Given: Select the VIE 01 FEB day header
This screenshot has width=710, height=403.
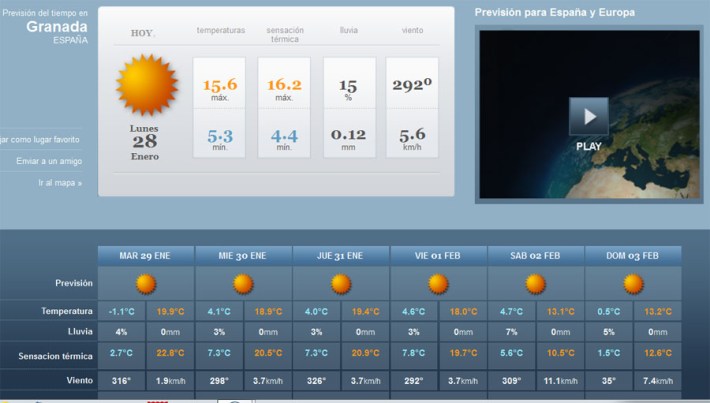Looking at the screenshot, I should pyautogui.click(x=438, y=256).
